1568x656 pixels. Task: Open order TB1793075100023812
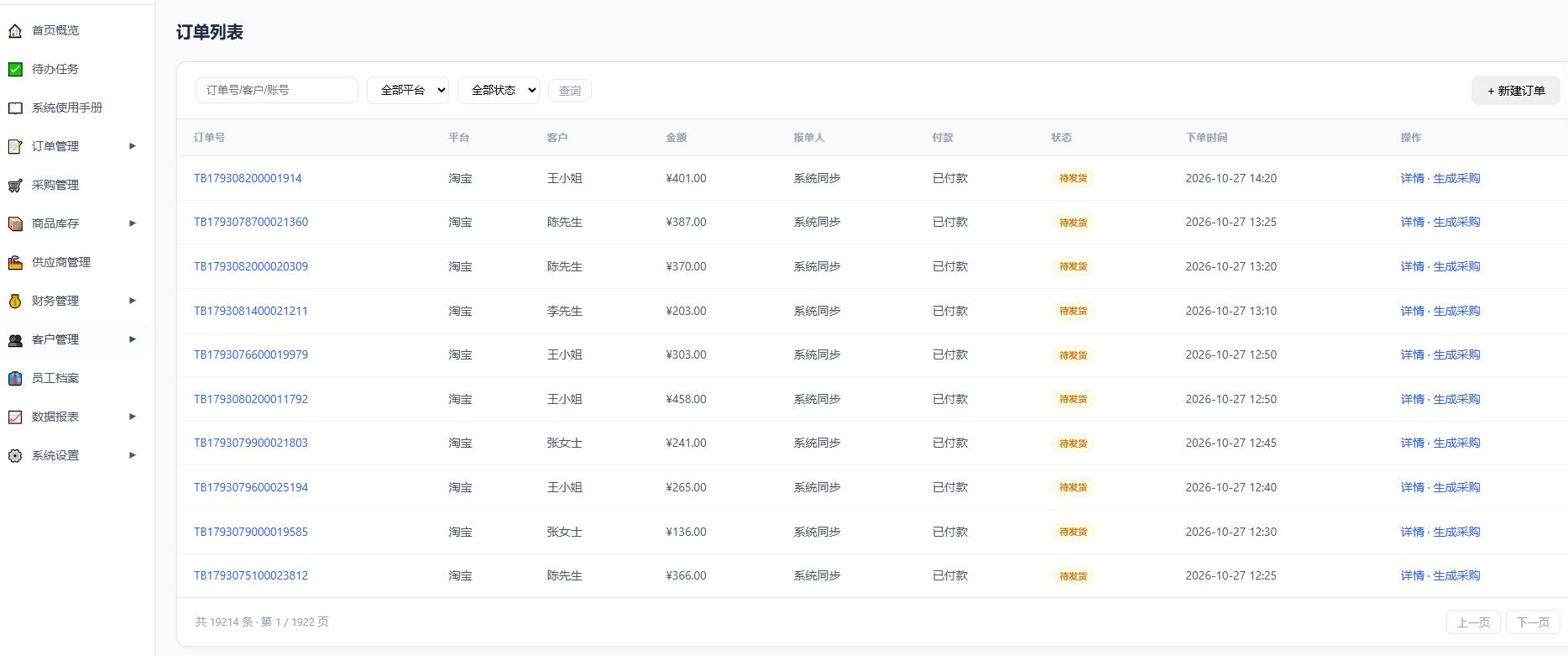(x=251, y=575)
